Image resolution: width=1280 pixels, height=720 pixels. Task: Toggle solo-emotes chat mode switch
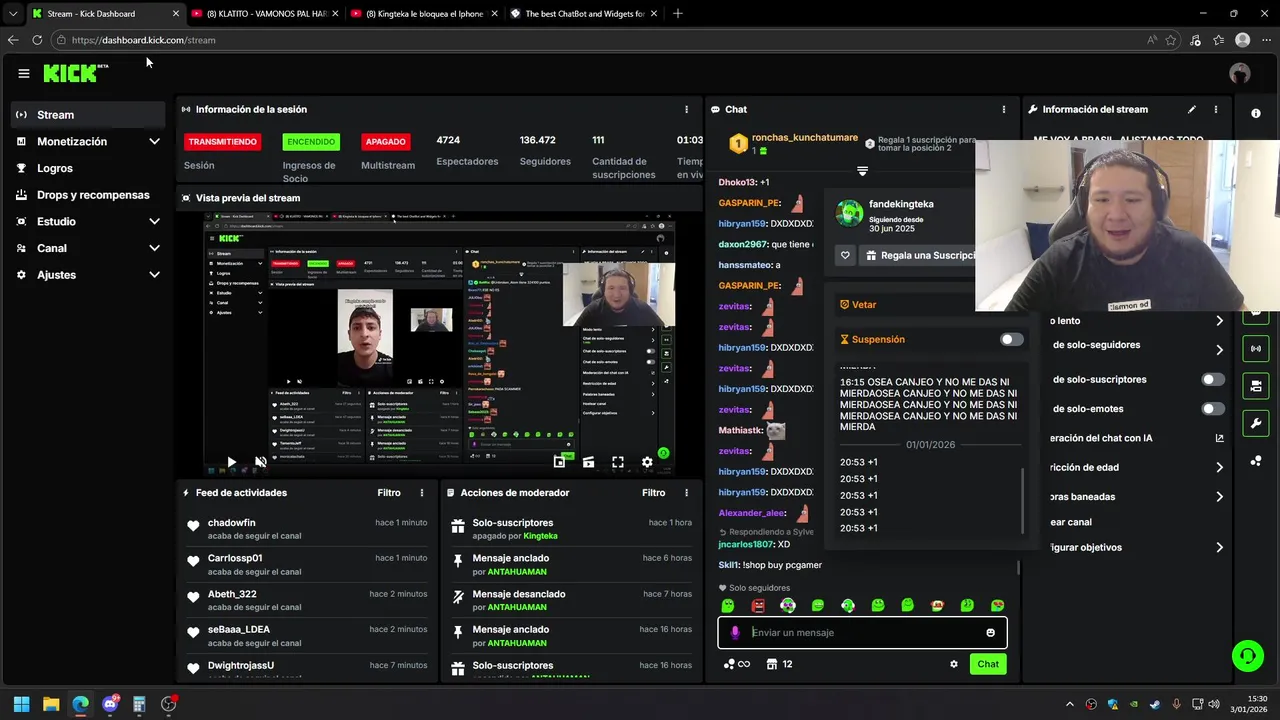click(x=1213, y=408)
